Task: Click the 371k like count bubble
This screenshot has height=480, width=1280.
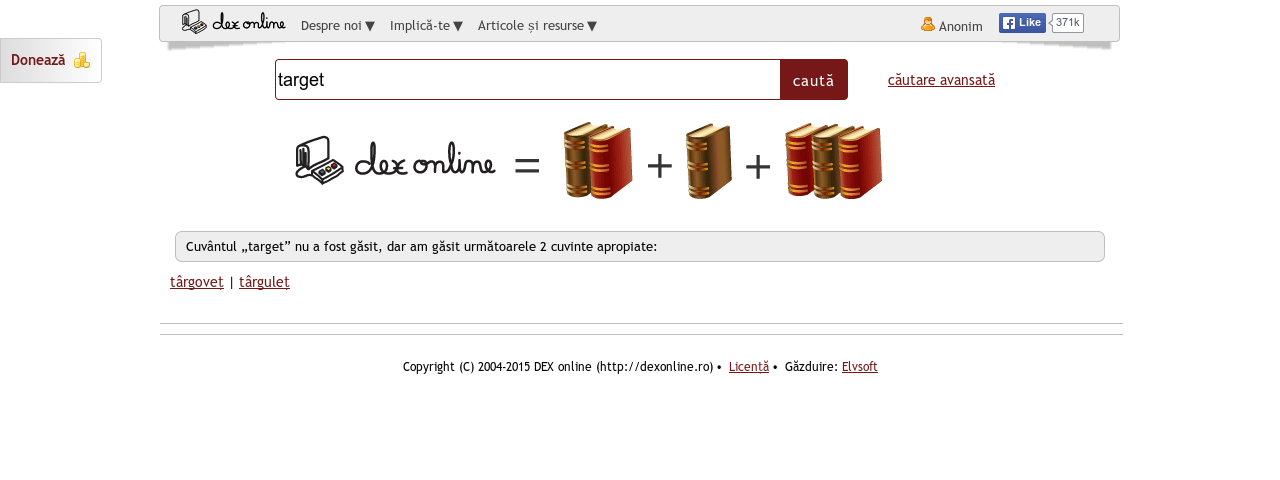Action: (x=1067, y=23)
